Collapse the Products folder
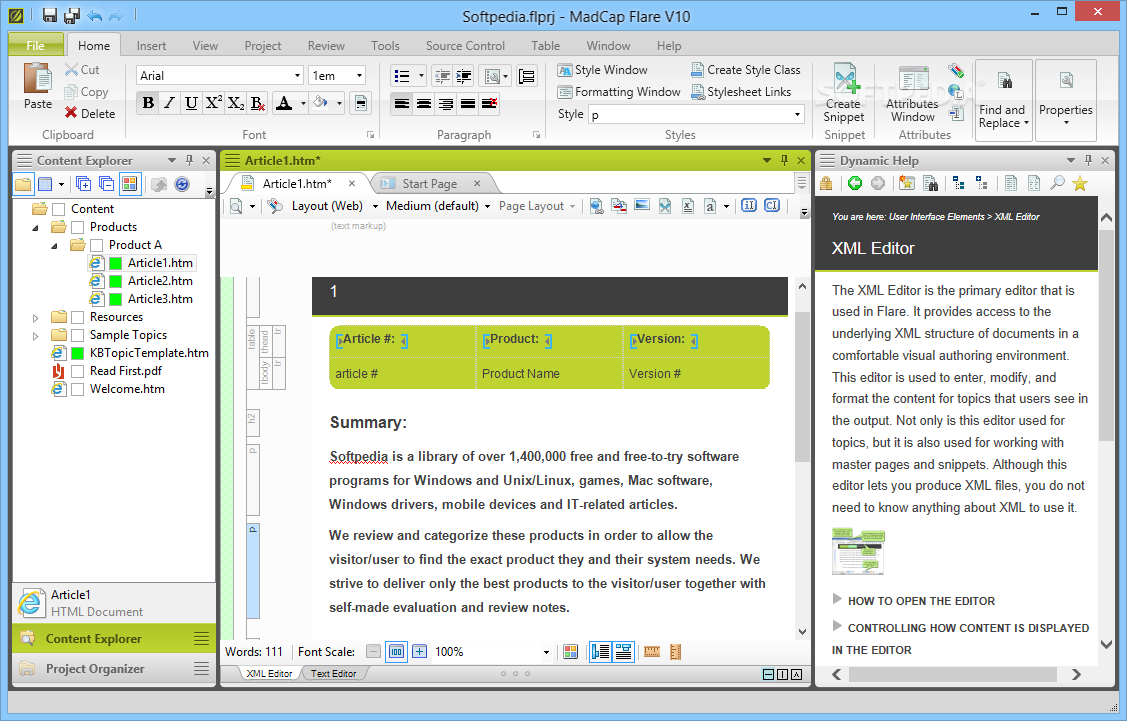This screenshot has height=721, width=1127. pos(36,227)
